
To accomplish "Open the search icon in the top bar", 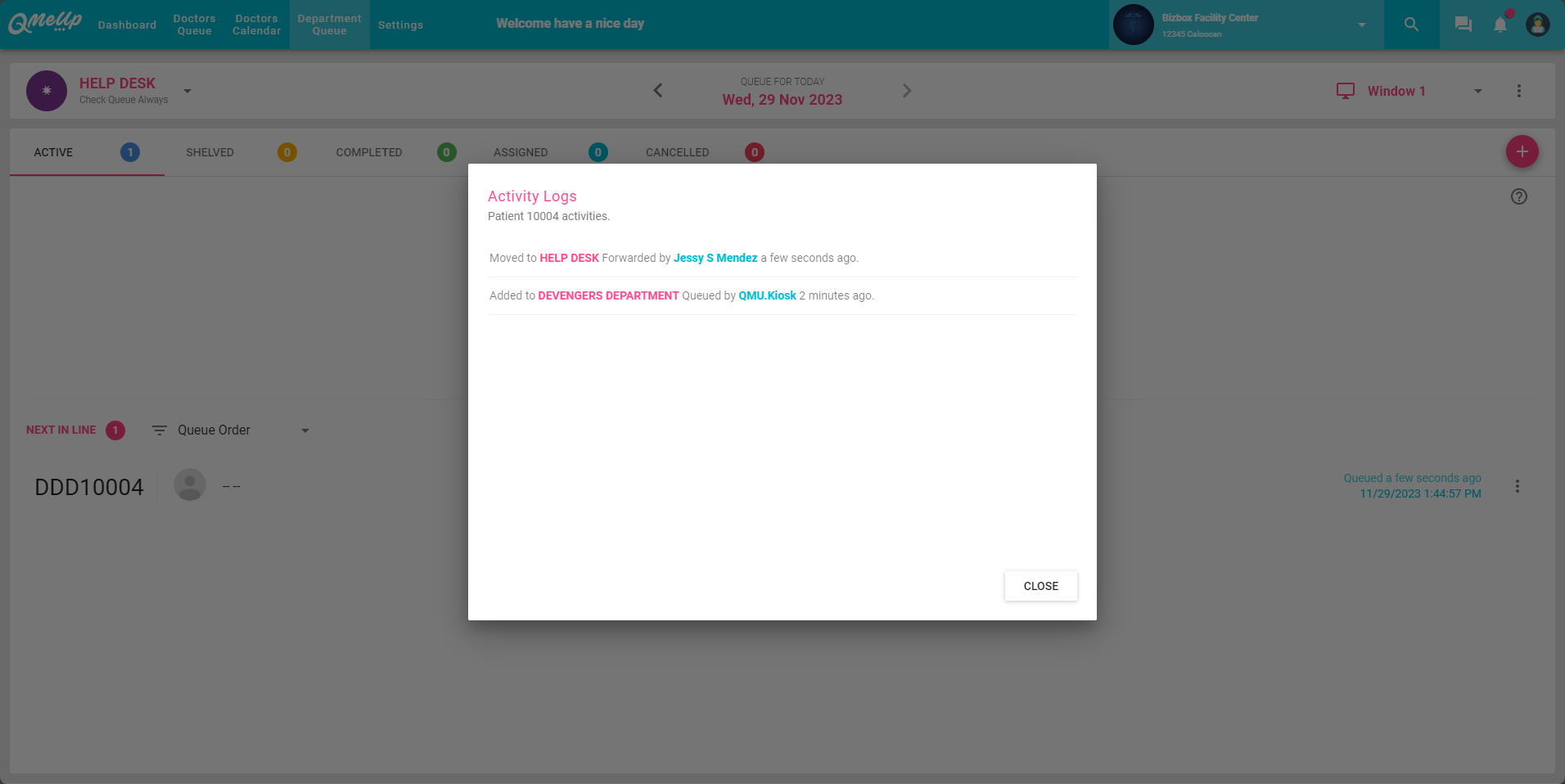I will [x=1410, y=24].
